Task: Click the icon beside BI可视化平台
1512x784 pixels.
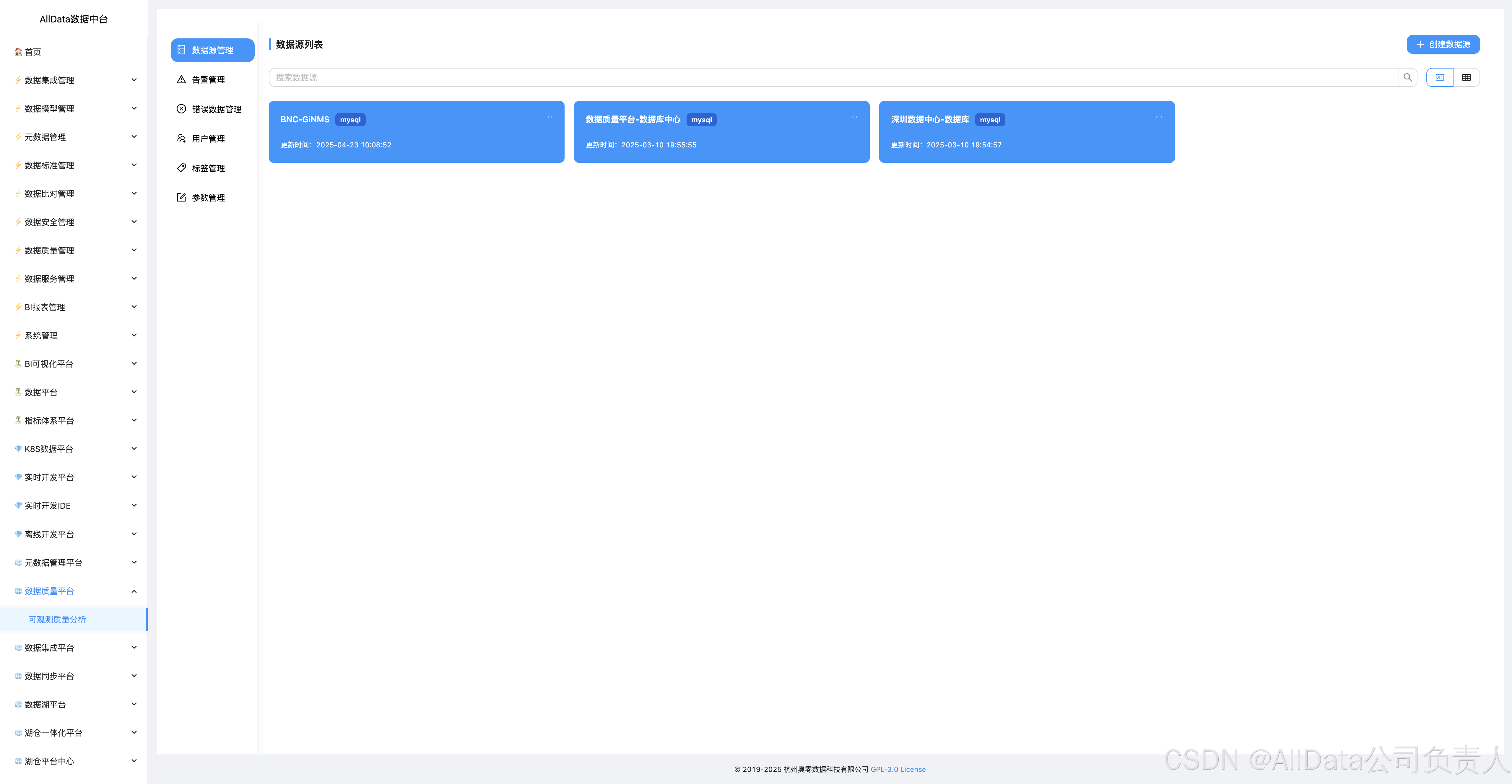Action: tap(18, 364)
